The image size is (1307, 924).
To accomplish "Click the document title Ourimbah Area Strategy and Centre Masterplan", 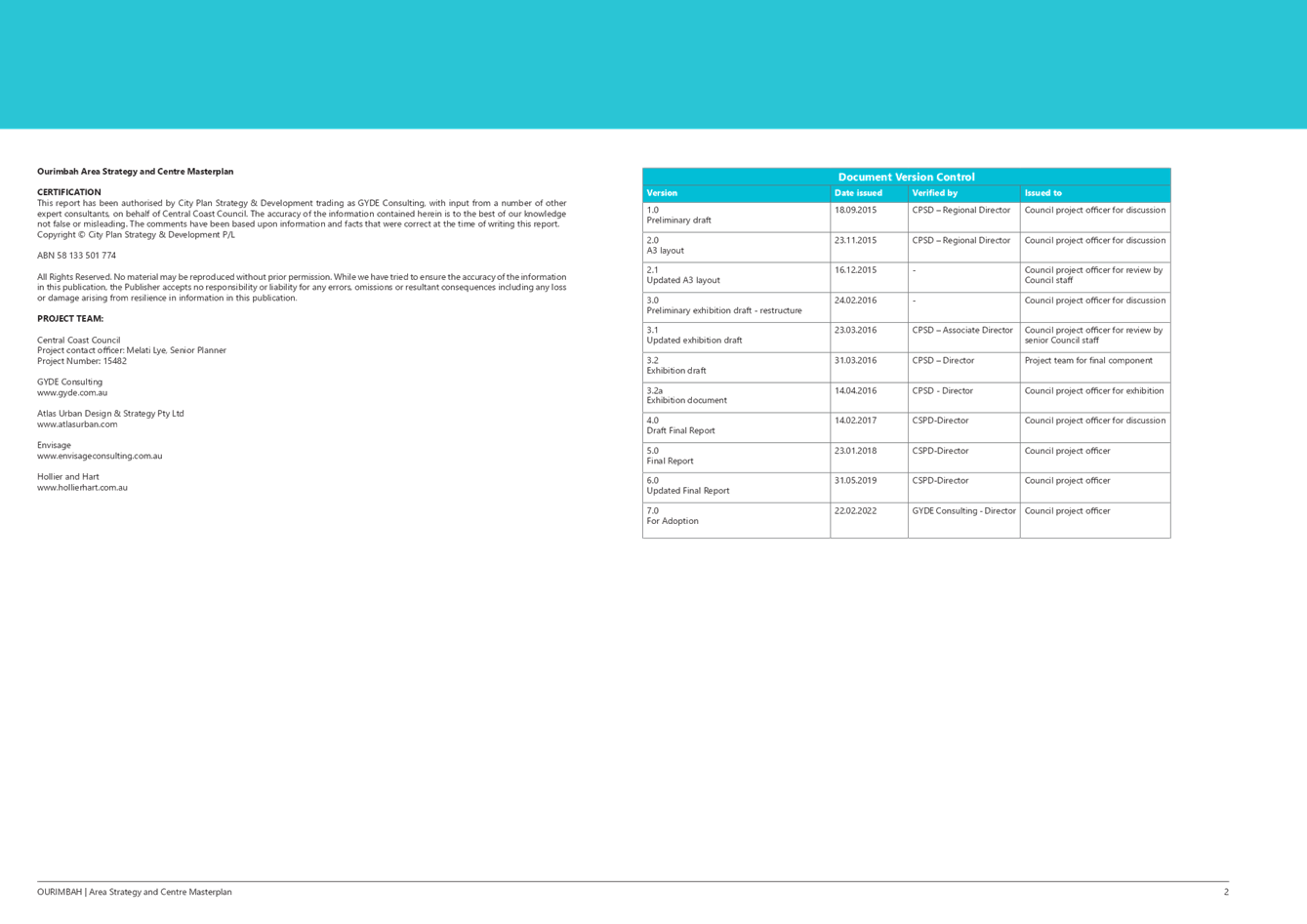I will pos(136,171).
